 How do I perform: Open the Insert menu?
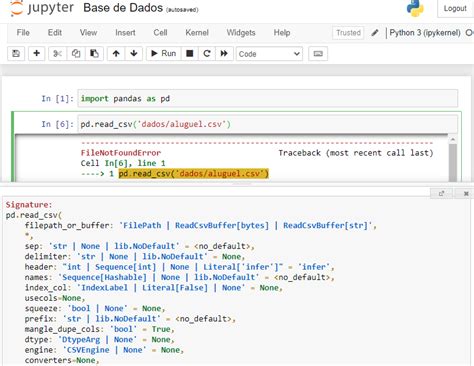pyautogui.click(x=125, y=33)
